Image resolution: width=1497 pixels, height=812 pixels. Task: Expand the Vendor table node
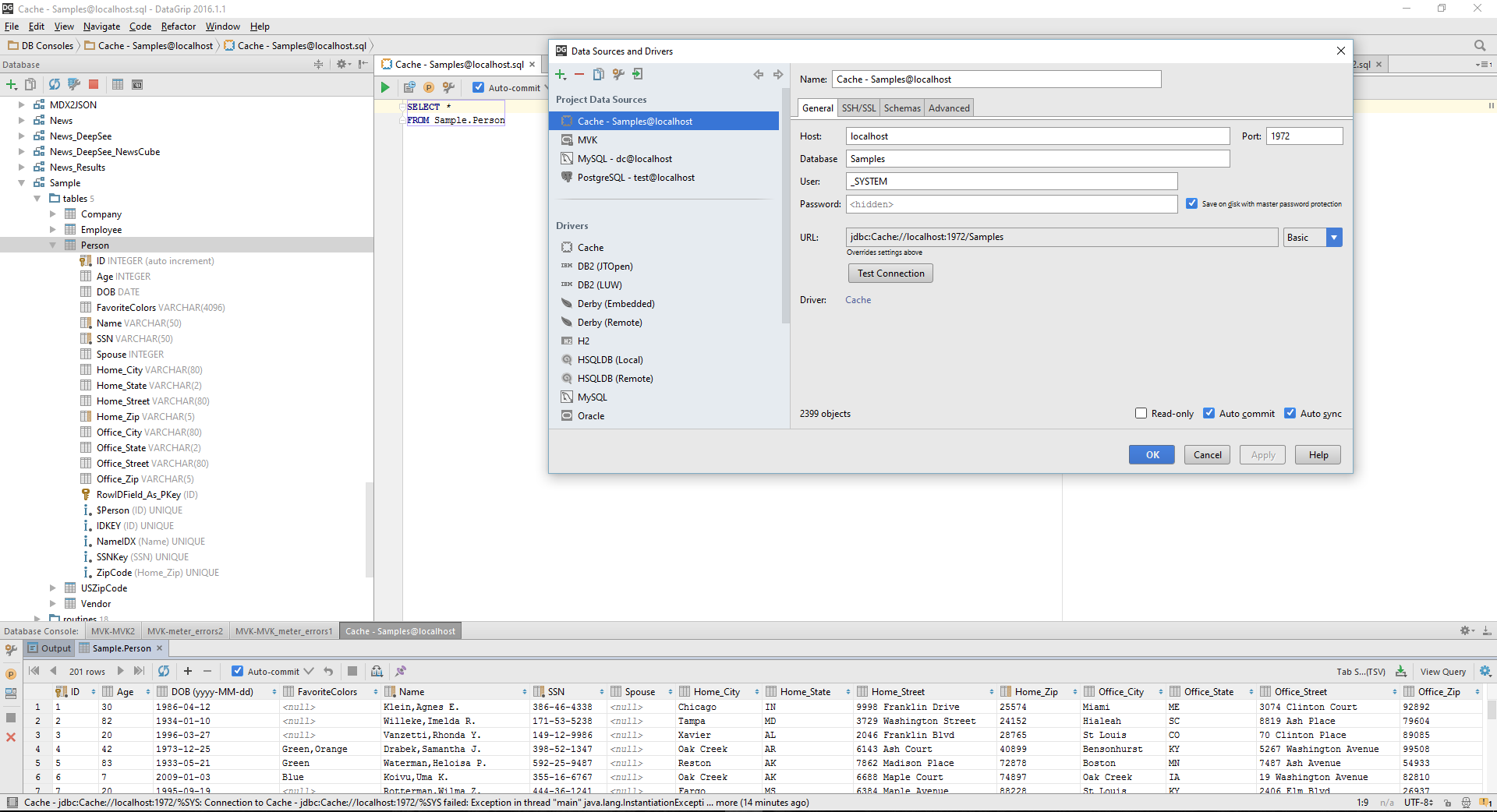coord(52,603)
